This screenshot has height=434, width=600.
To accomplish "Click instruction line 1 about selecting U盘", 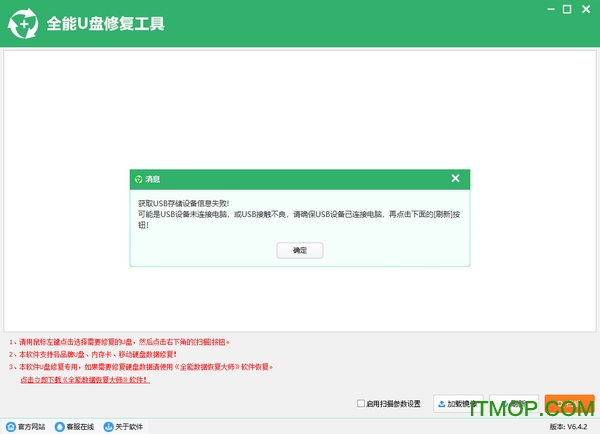I will coord(119,342).
